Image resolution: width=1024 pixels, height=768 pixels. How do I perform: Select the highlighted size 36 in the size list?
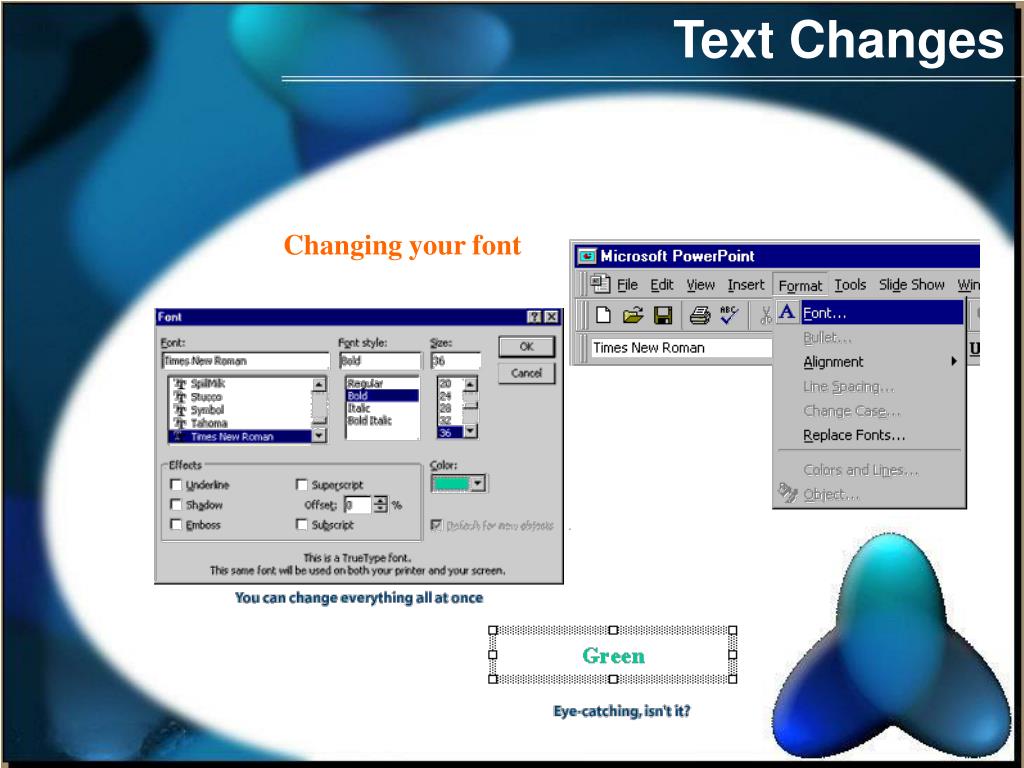[450, 432]
